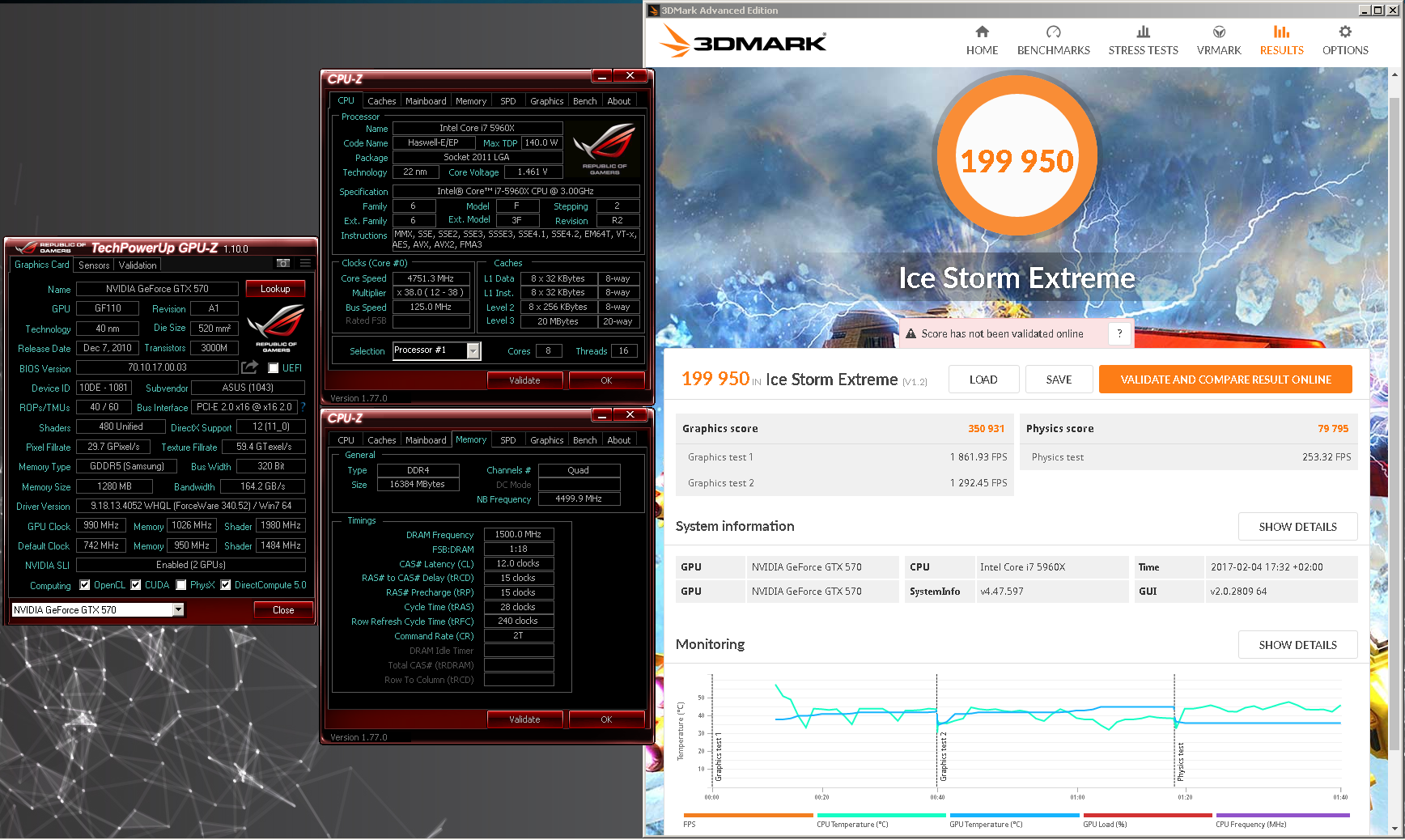The width and height of the screenshot is (1405, 840).
Task: Open the GPU-Z hamburger menu
Action: pyautogui.click(x=305, y=264)
